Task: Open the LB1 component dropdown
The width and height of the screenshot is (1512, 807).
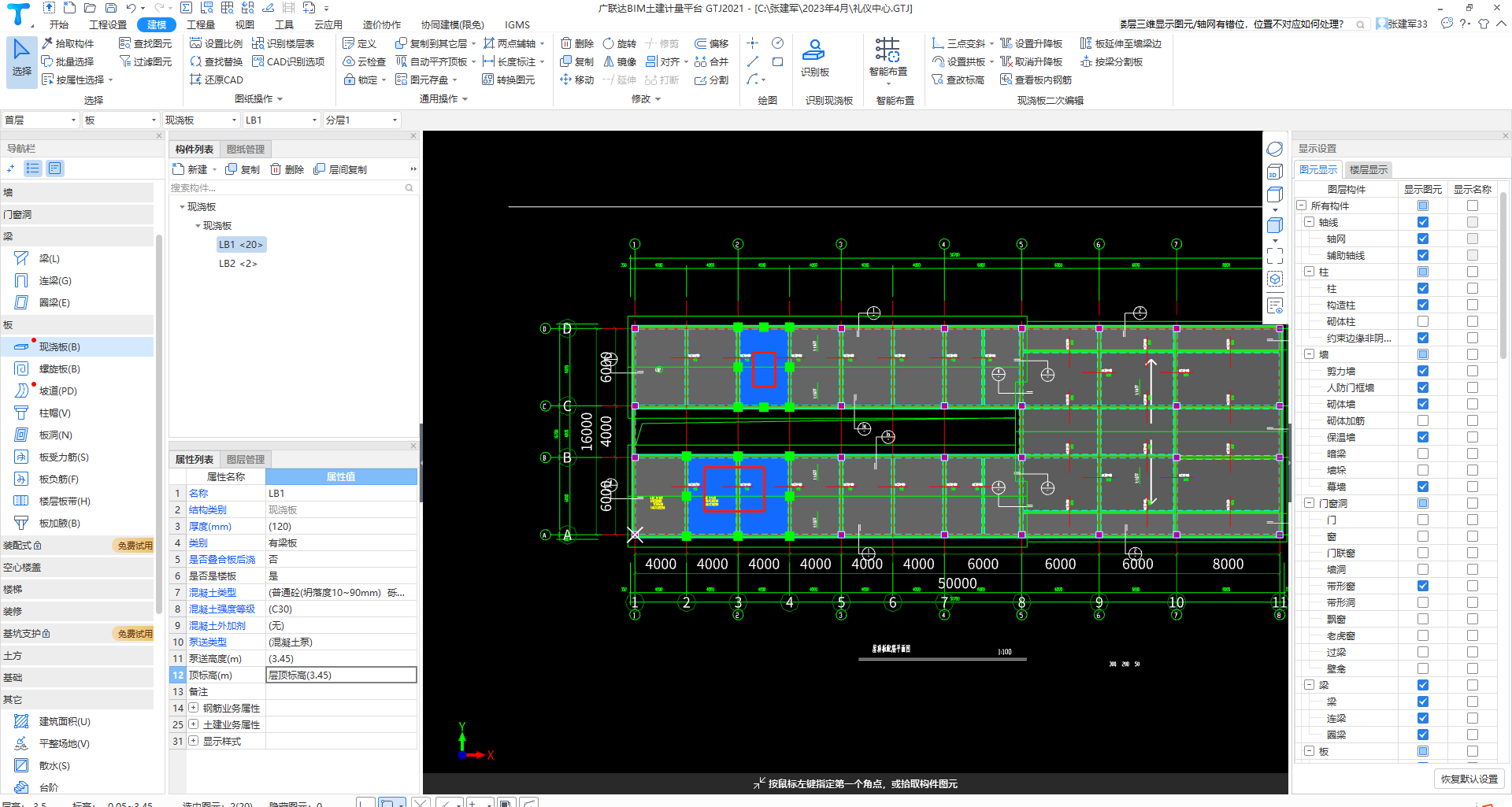Action: (281, 120)
